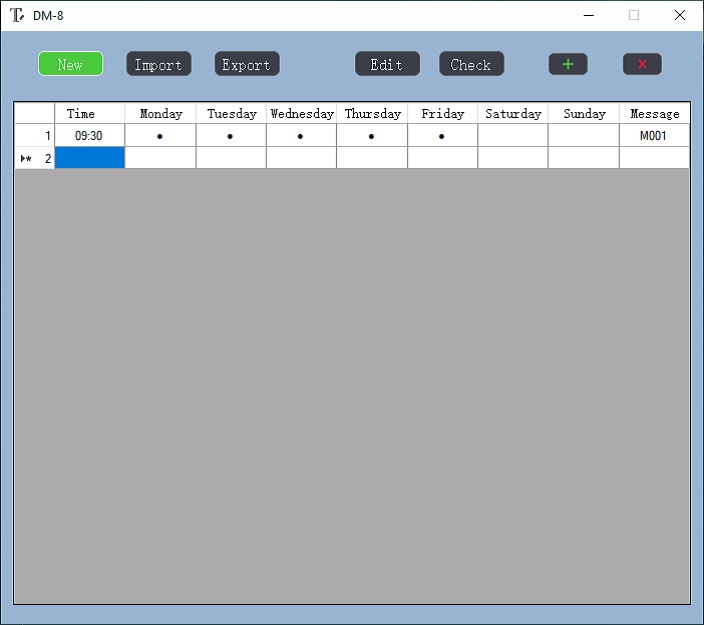This screenshot has width=704, height=625.
Task: Enable Sunday cell in row 1
Action: [584, 136]
